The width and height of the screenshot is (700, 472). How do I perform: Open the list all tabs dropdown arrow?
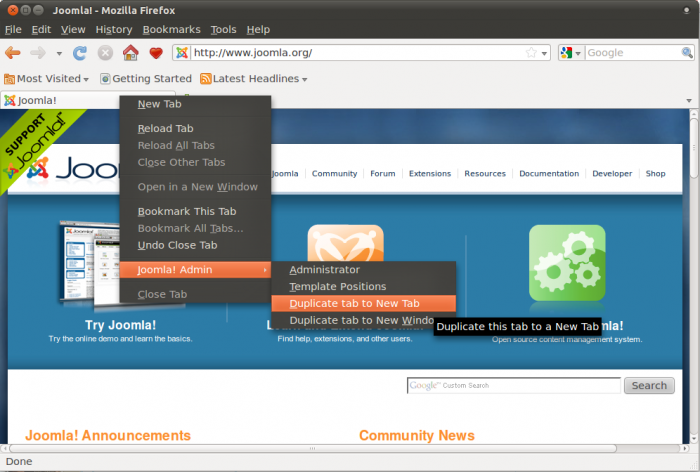(x=689, y=101)
